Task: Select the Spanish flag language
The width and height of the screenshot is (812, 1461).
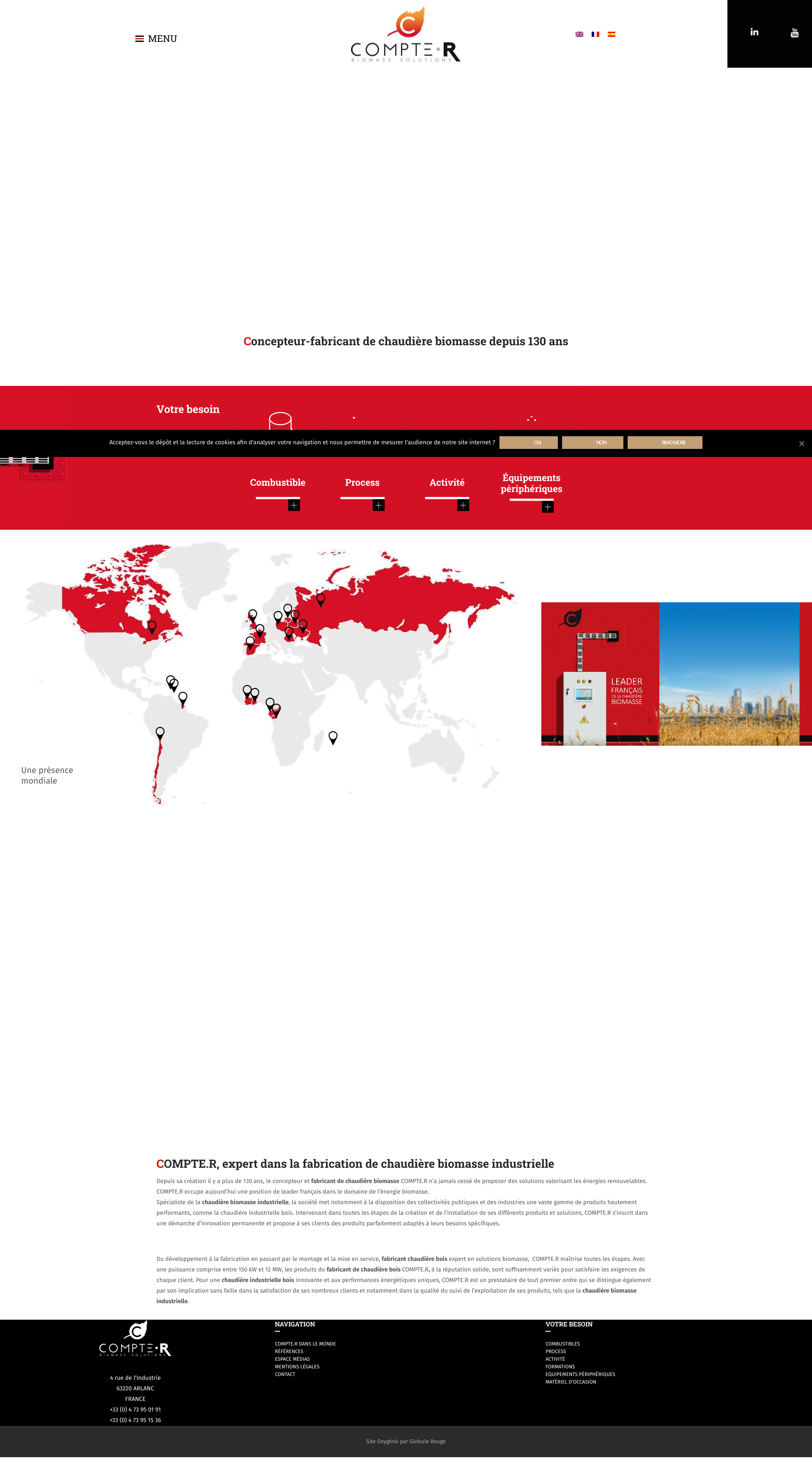Action: [x=611, y=34]
